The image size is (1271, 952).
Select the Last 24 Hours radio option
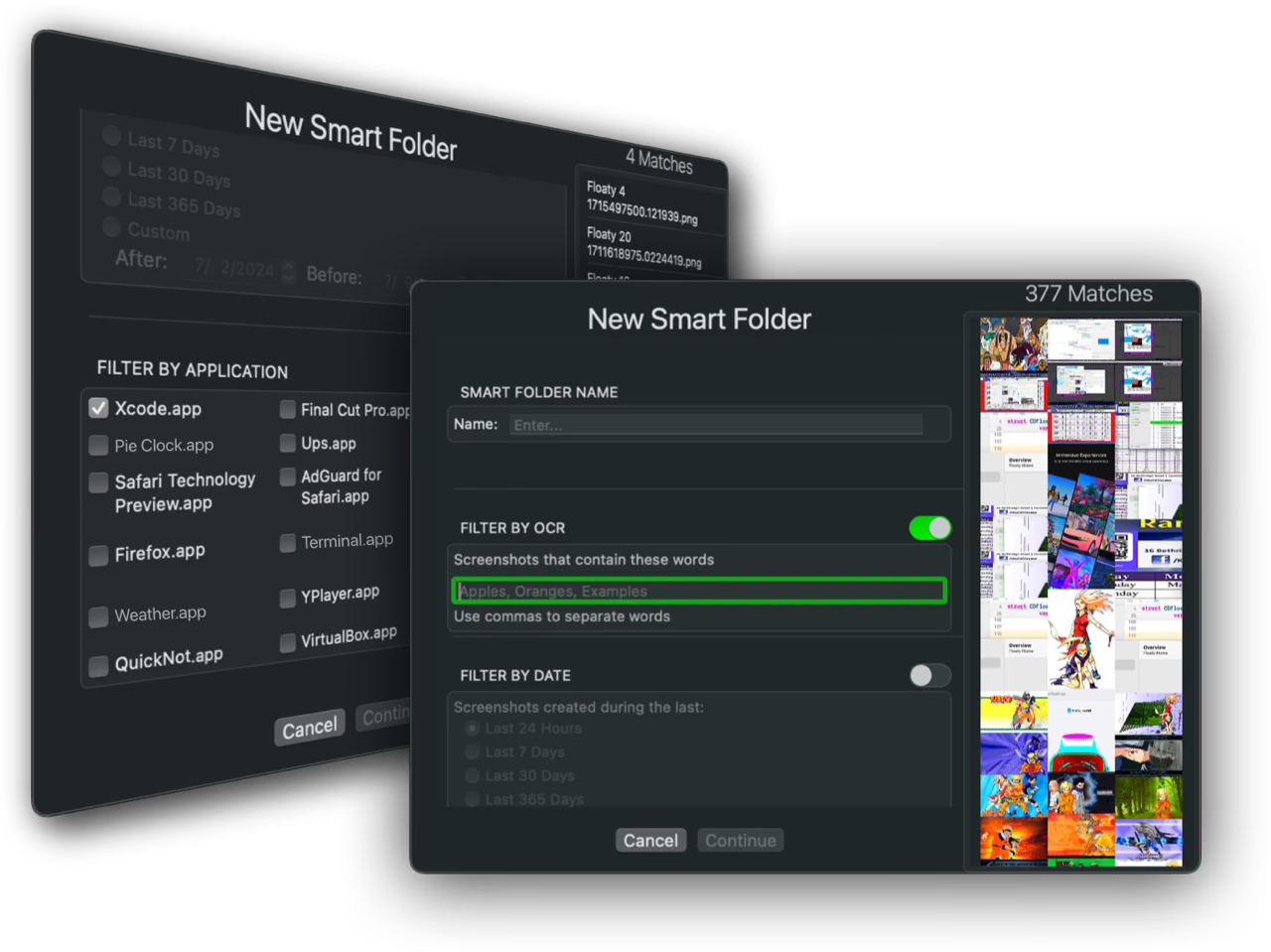[473, 729]
